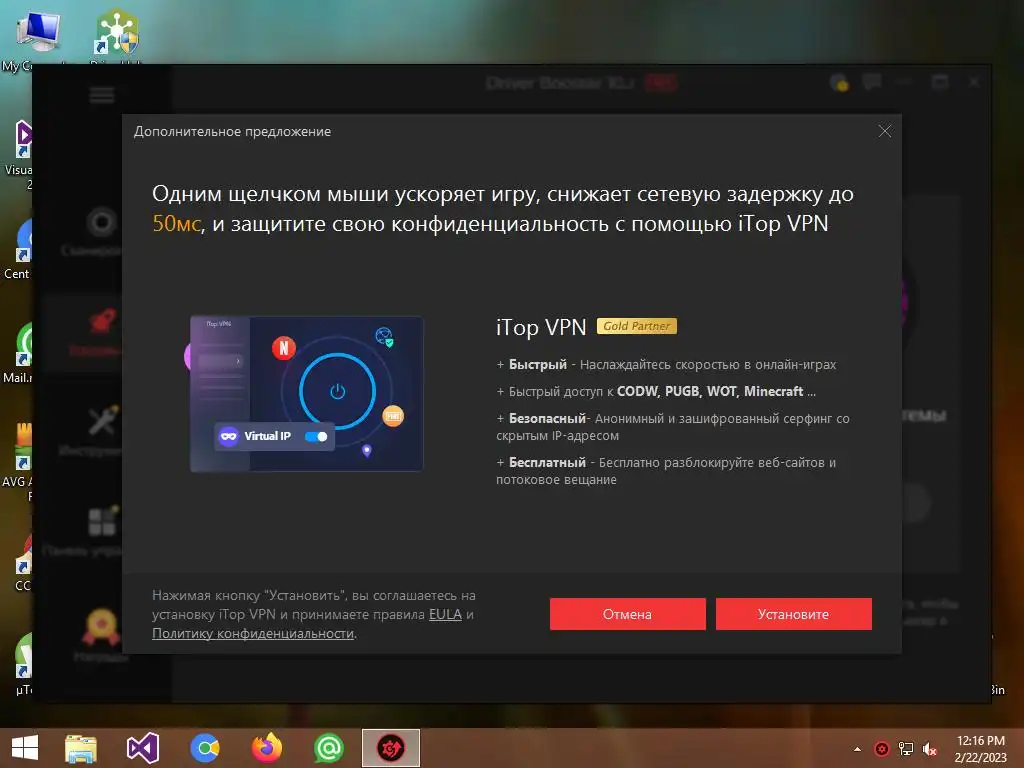Launch Visual Studio from the taskbar
1024x768 pixels.
142,748
